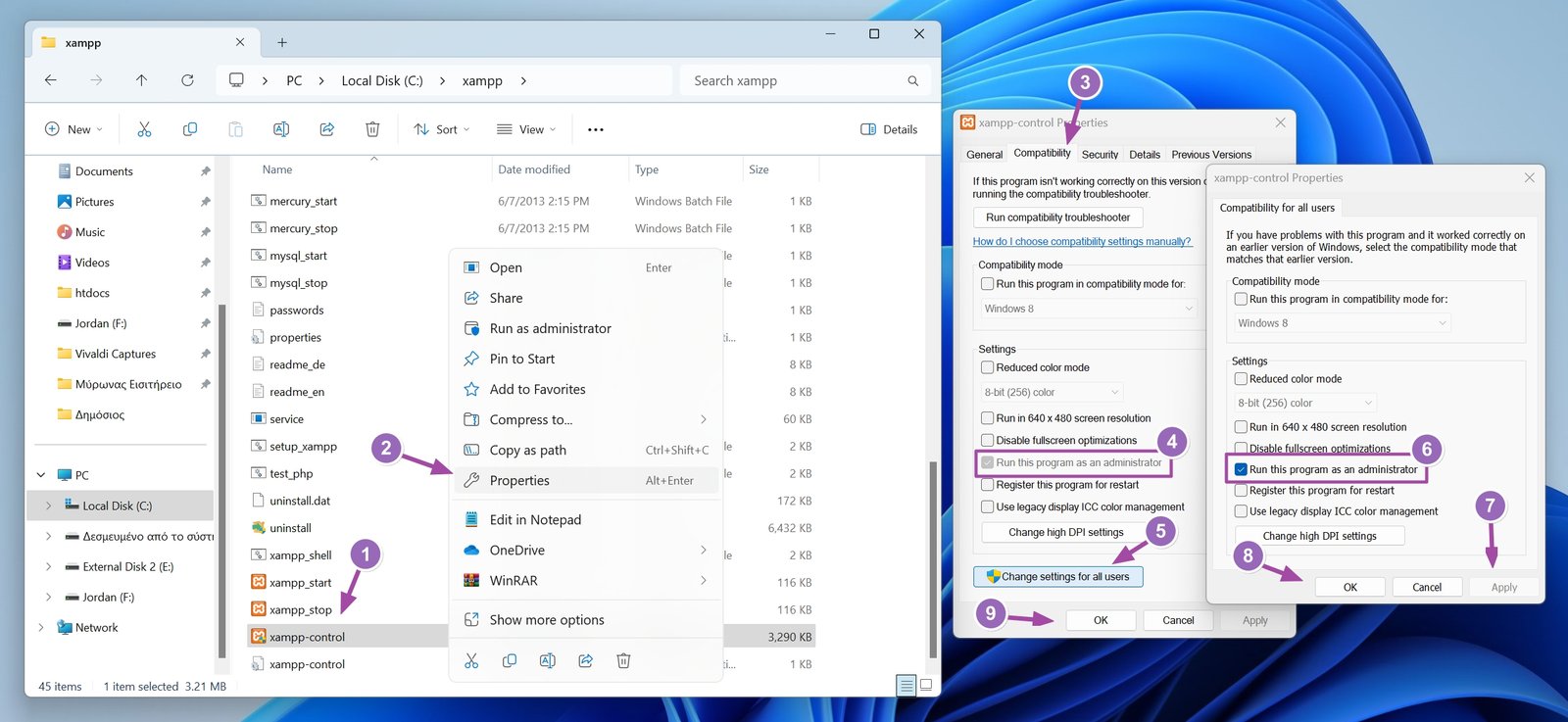Check Use legacy display ICC in Properties dialog

[988, 506]
